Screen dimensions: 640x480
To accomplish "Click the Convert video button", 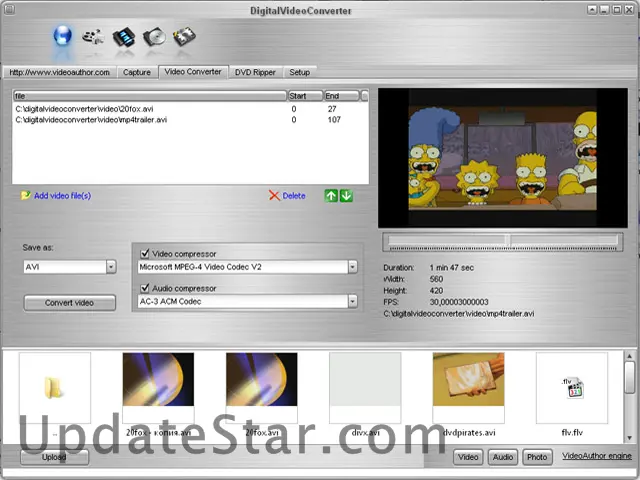I will tap(69, 303).
